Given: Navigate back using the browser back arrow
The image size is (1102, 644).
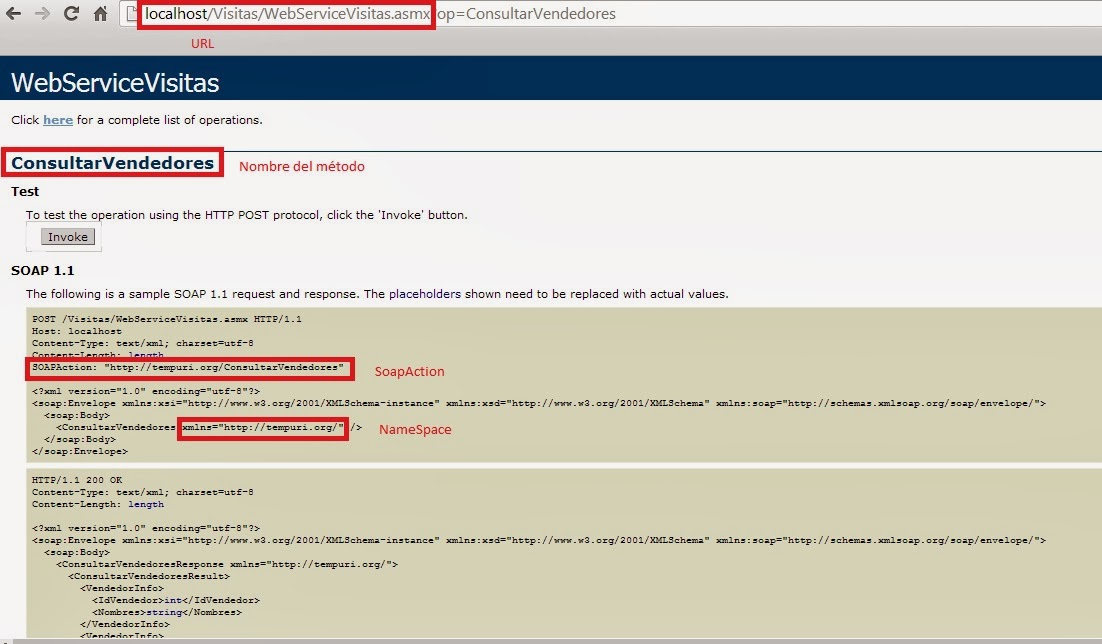Looking at the screenshot, I should pyautogui.click(x=14, y=14).
